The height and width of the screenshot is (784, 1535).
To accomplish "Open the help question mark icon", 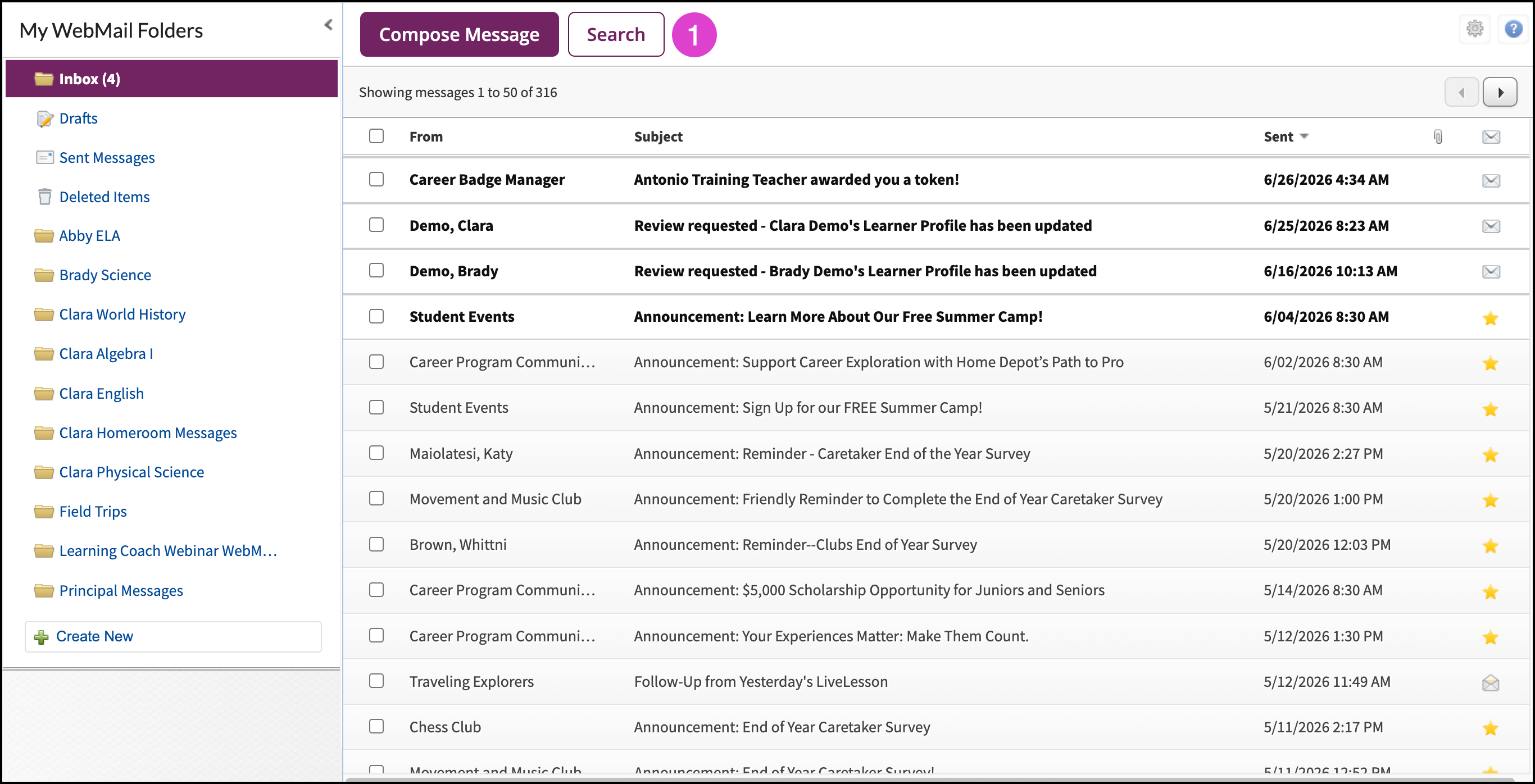I will [x=1514, y=29].
